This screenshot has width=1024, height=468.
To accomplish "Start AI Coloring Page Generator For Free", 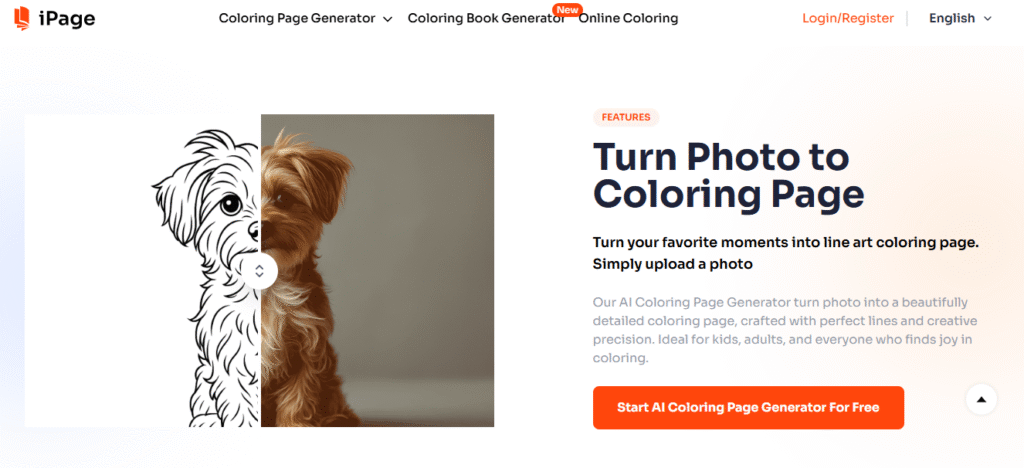I will click(x=748, y=408).
